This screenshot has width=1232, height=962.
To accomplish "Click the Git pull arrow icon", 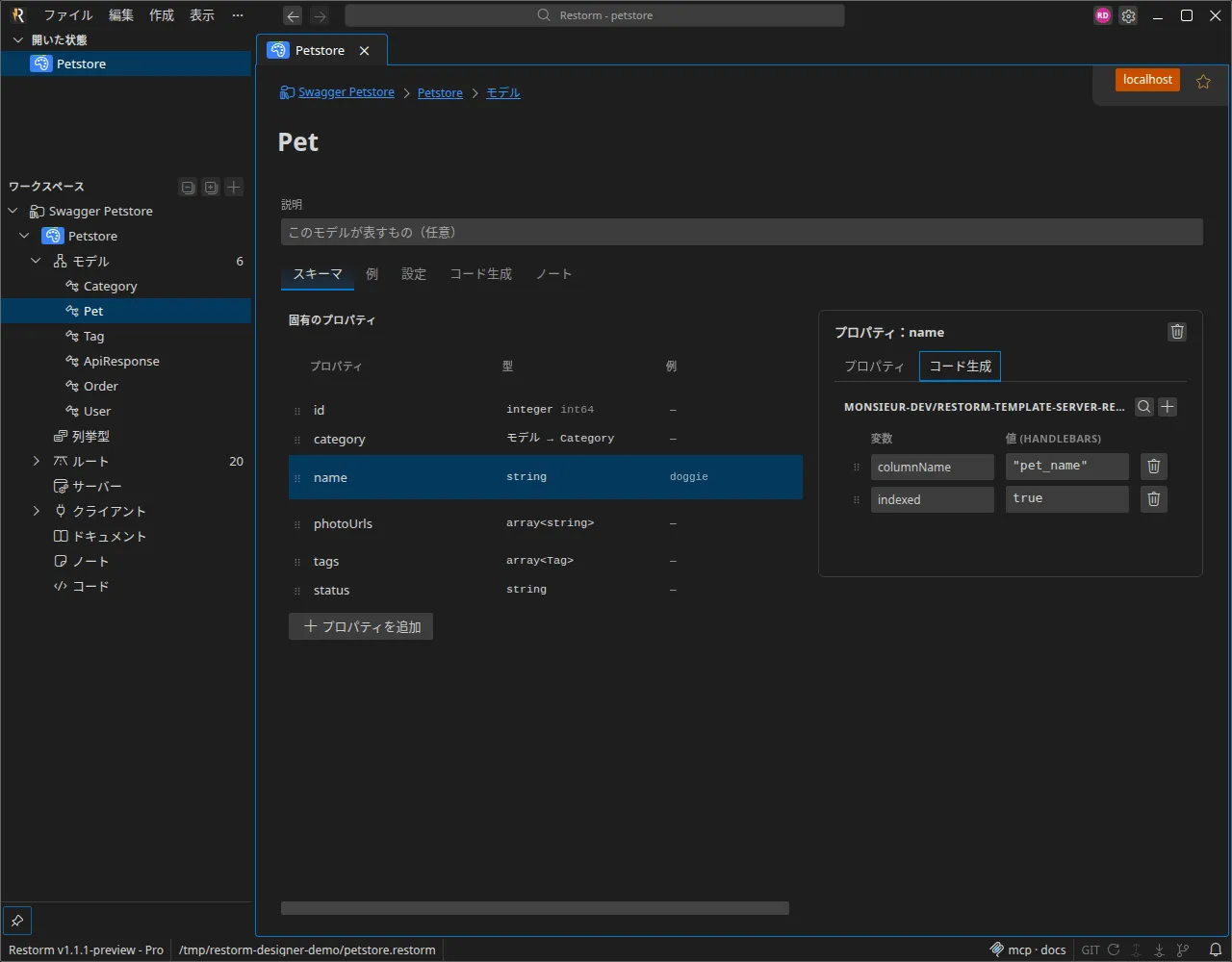I will (x=1160, y=949).
